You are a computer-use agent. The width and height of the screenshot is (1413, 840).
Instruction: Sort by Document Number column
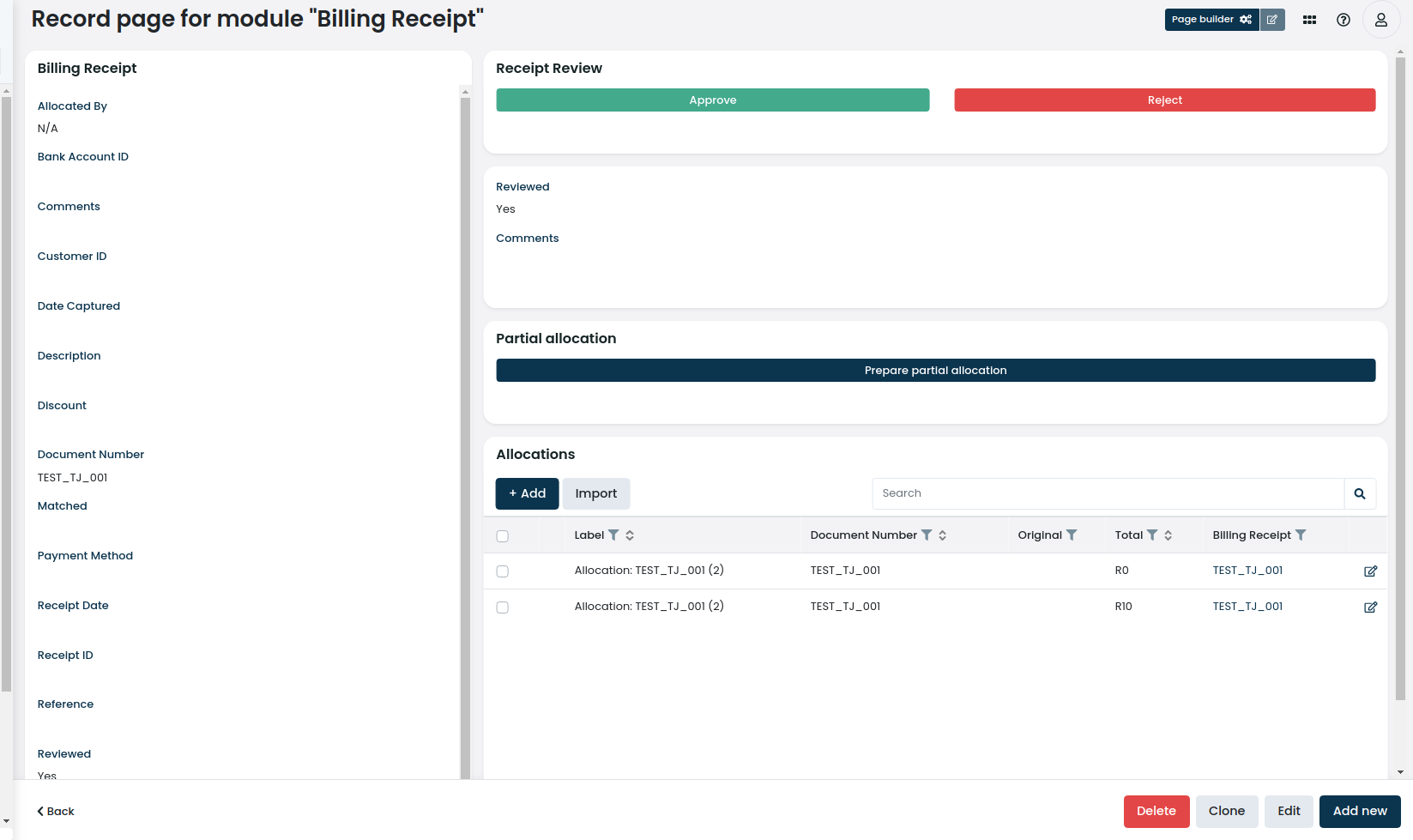pyautogui.click(x=943, y=535)
